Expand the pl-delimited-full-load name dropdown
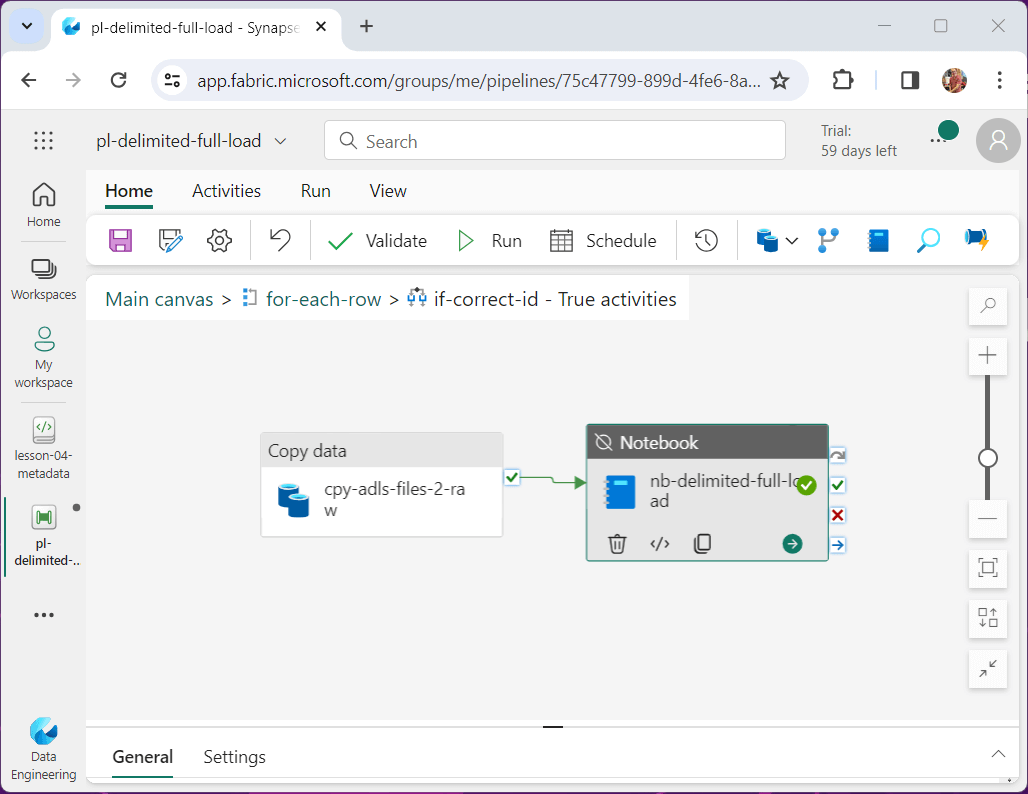 281,141
